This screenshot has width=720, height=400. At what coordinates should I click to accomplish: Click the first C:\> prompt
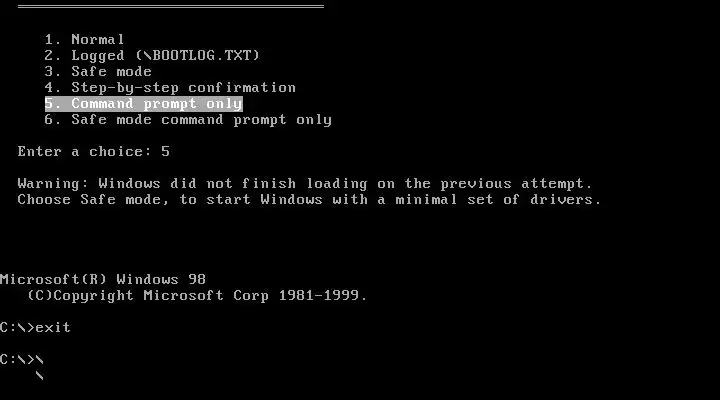click(x=17, y=327)
